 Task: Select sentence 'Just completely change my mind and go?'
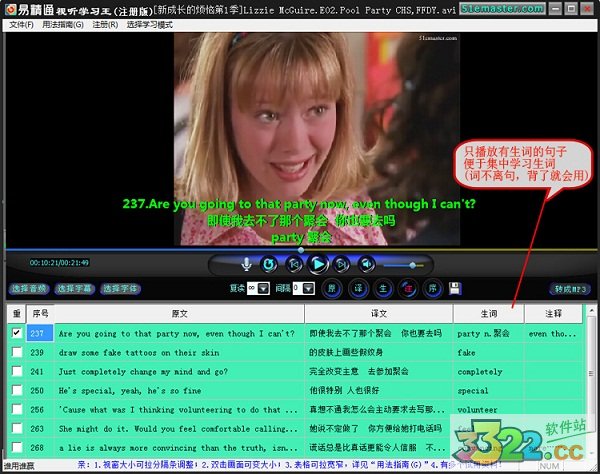pos(143,372)
